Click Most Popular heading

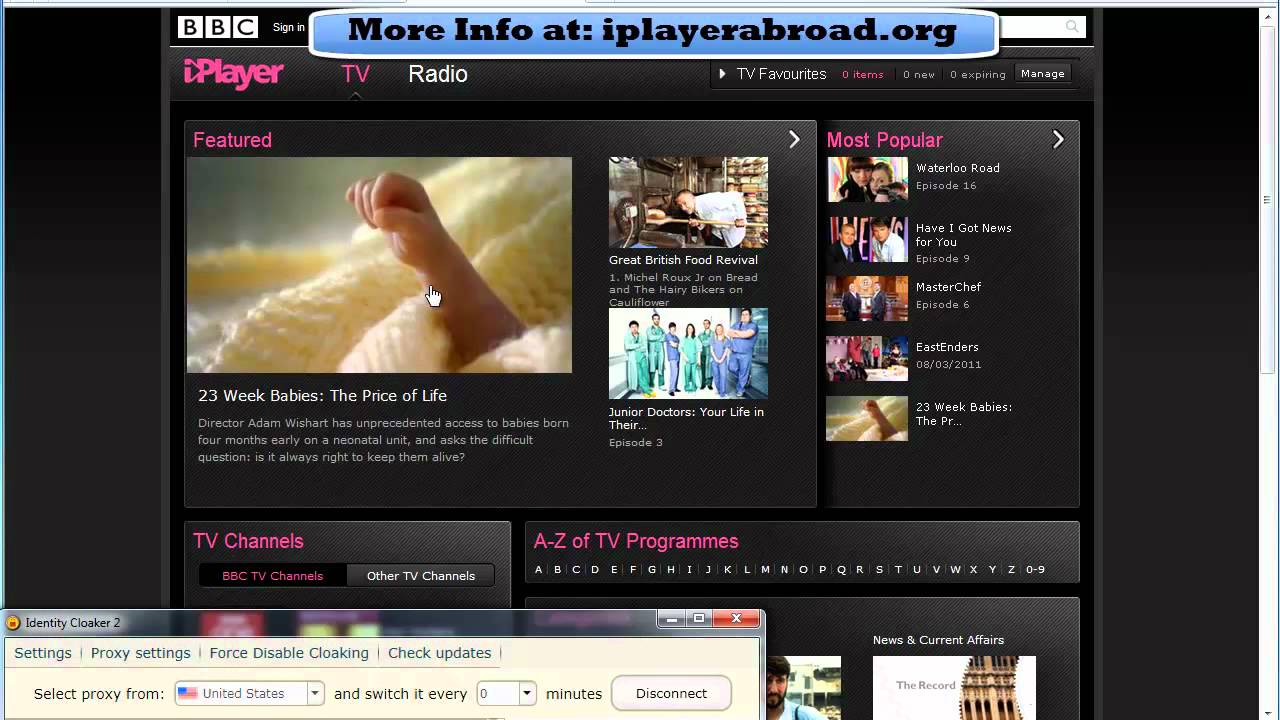pyautogui.click(x=884, y=140)
